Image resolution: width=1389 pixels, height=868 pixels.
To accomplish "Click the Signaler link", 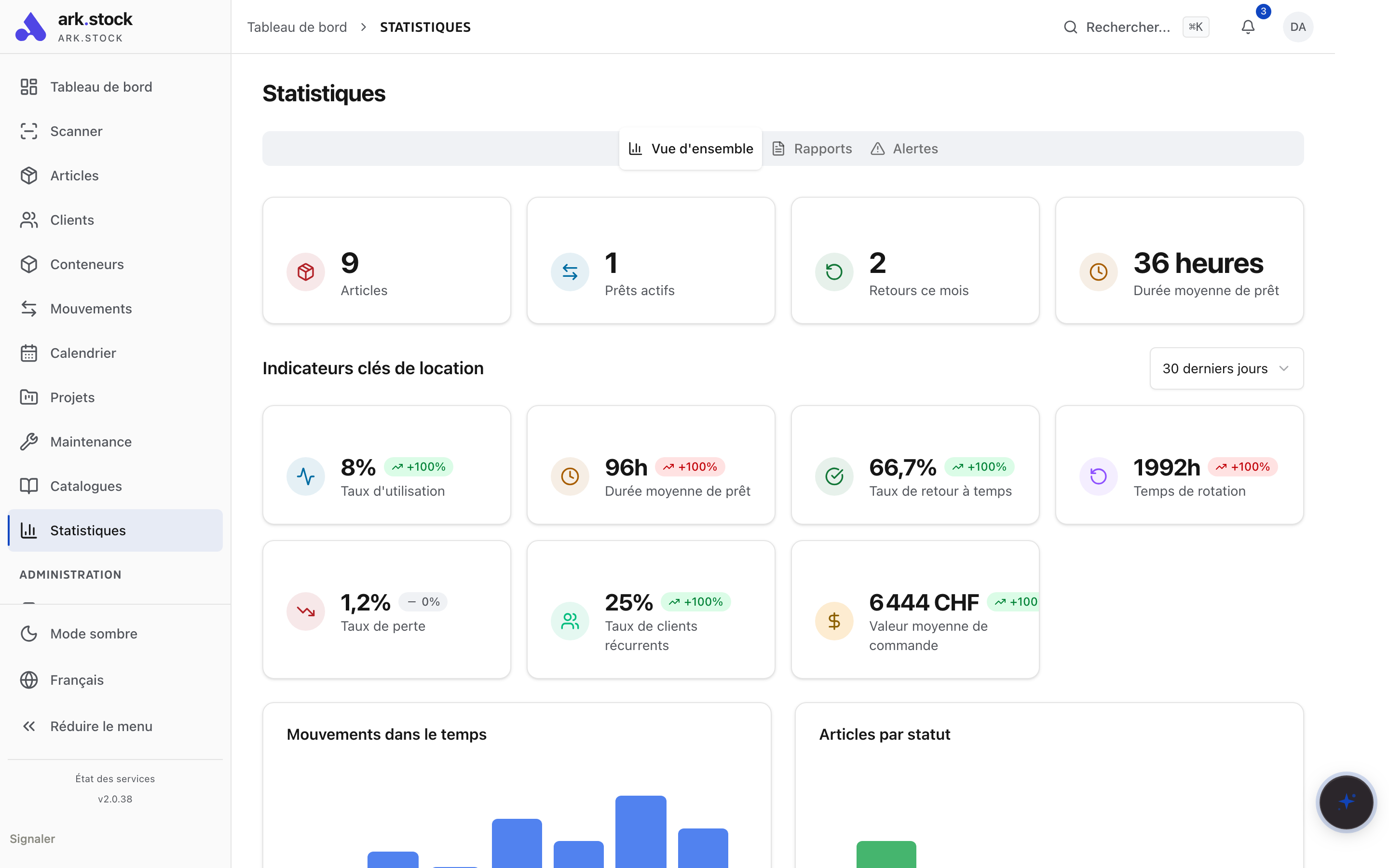I will [32, 839].
